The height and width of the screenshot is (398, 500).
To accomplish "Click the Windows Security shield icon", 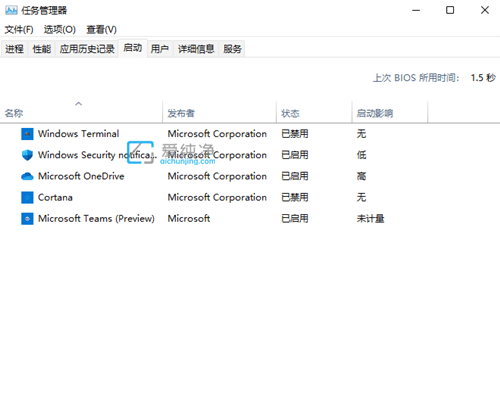I will point(27,155).
